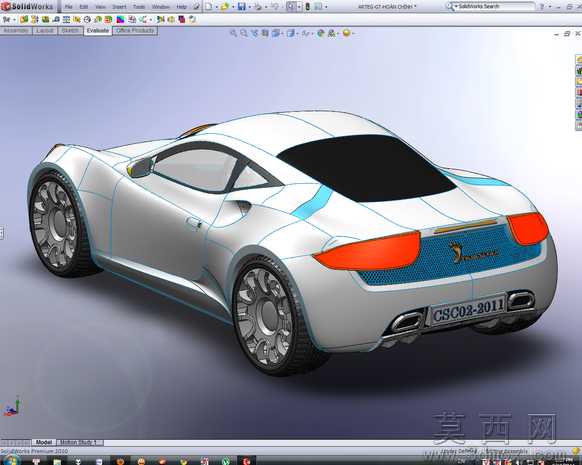Click the Zoom to Area icon

(x=244, y=33)
